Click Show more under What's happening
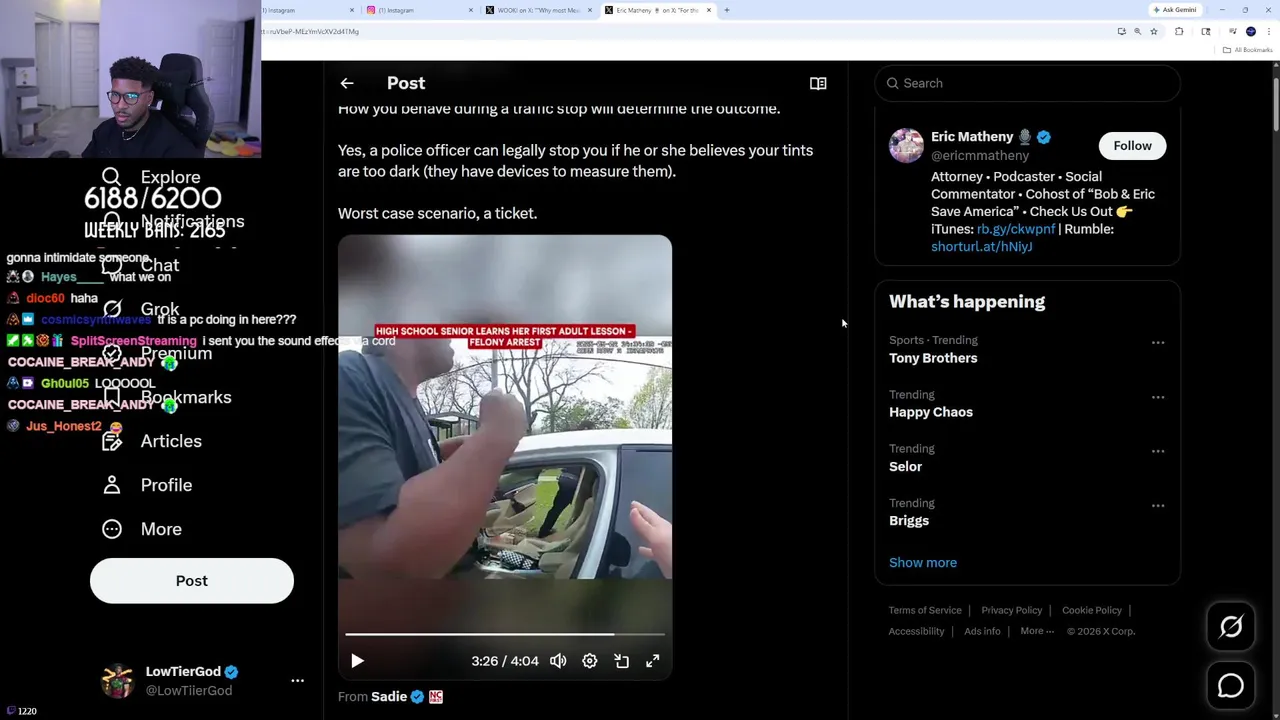The height and width of the screenshot is (720, 1280). pyautogui.click(x=923, y=562)
